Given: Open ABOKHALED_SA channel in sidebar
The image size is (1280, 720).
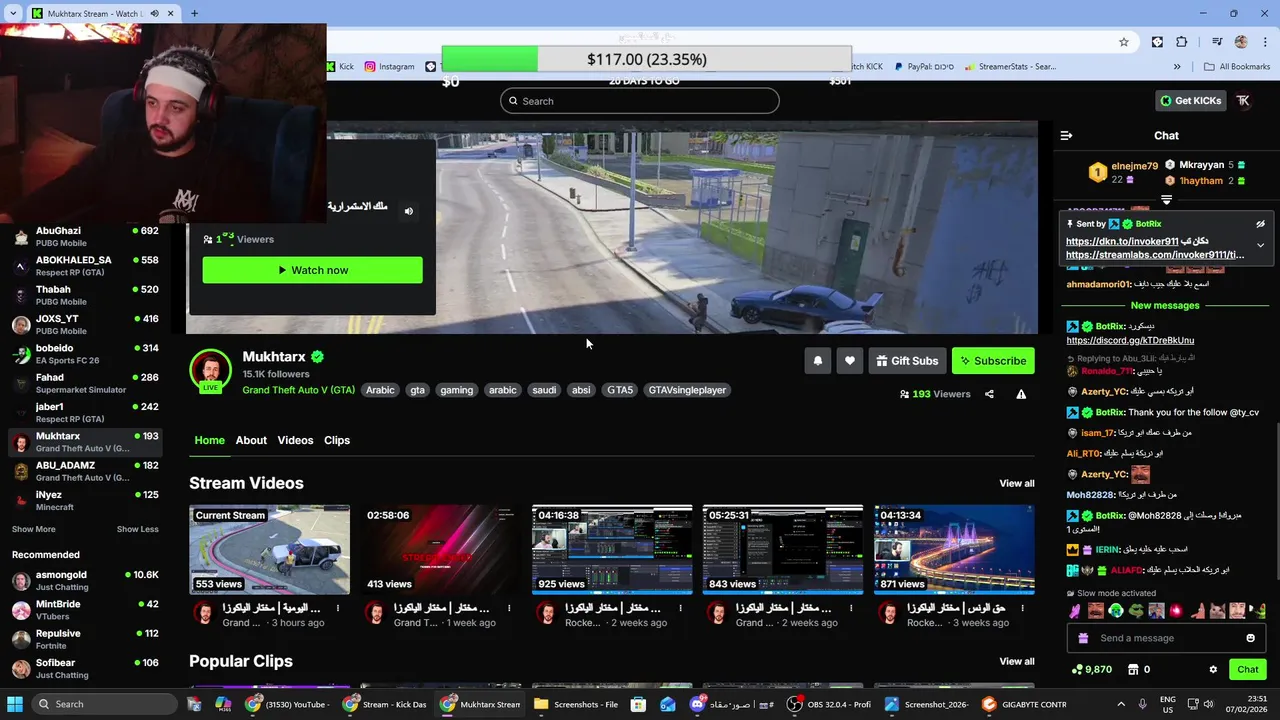Looking at the screenshot, I should click(x=85, y=265).
